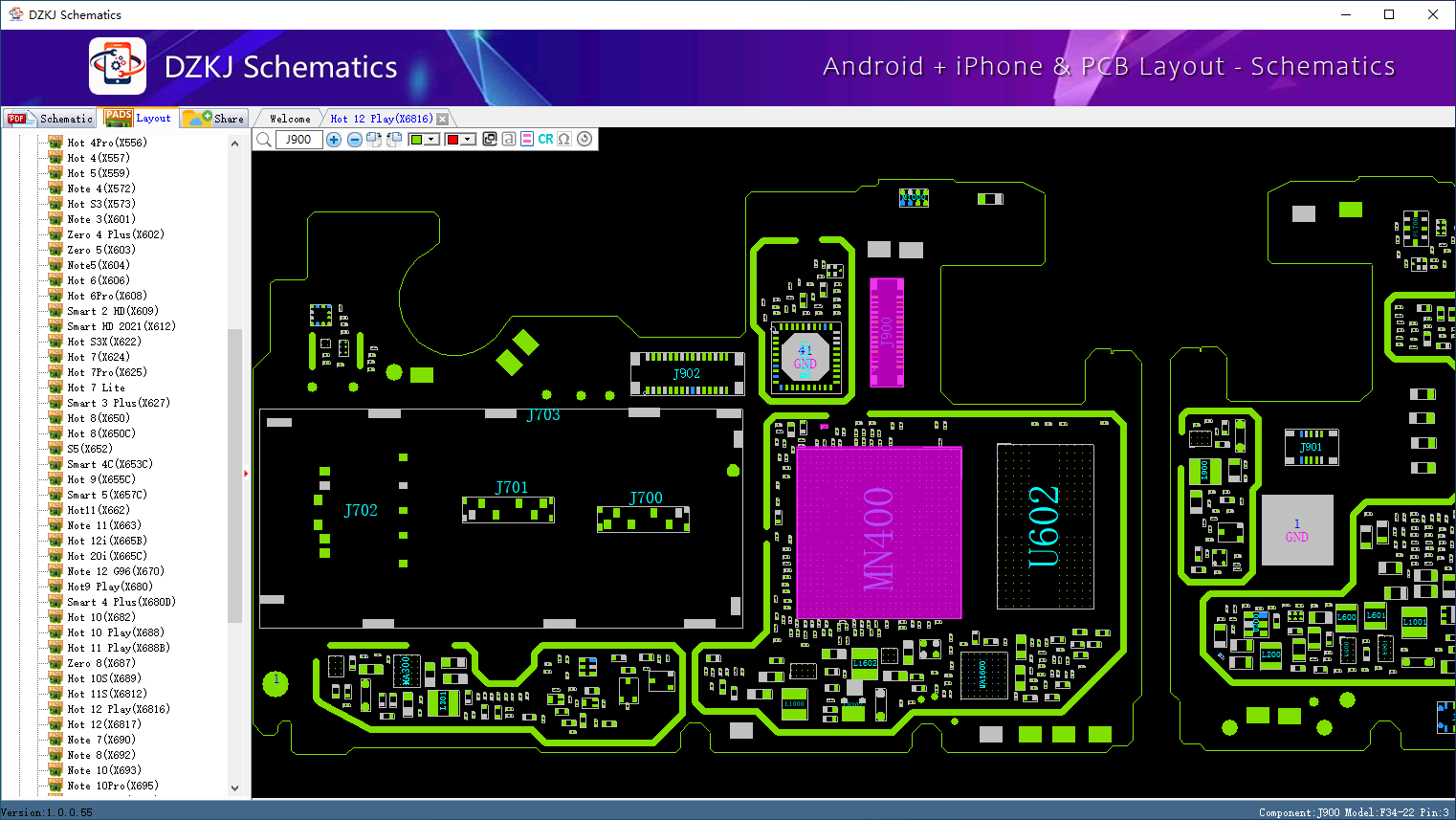Switch to the Schematic tab

point(51,119)
